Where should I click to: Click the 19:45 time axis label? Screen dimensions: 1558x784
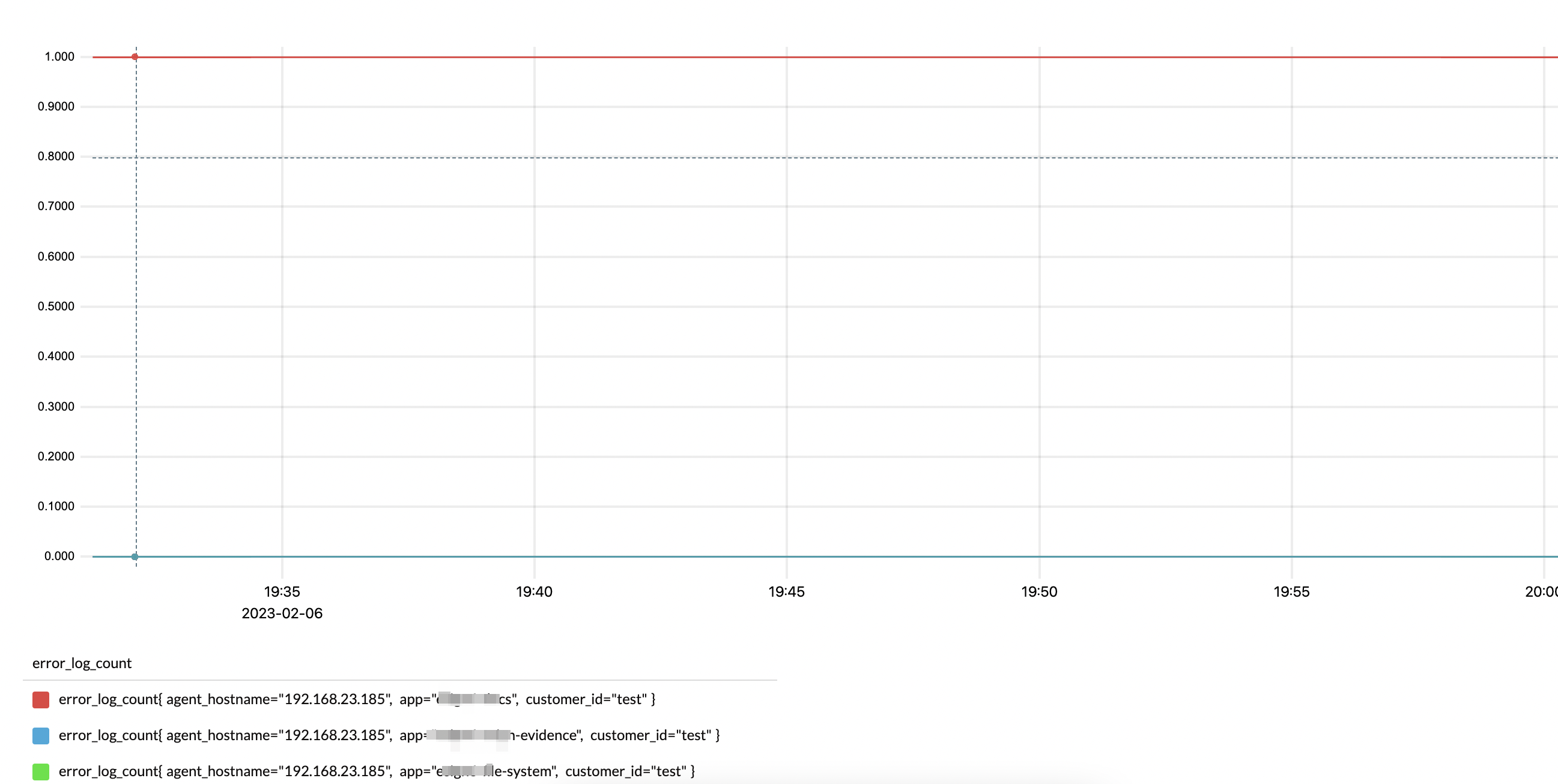785,592
